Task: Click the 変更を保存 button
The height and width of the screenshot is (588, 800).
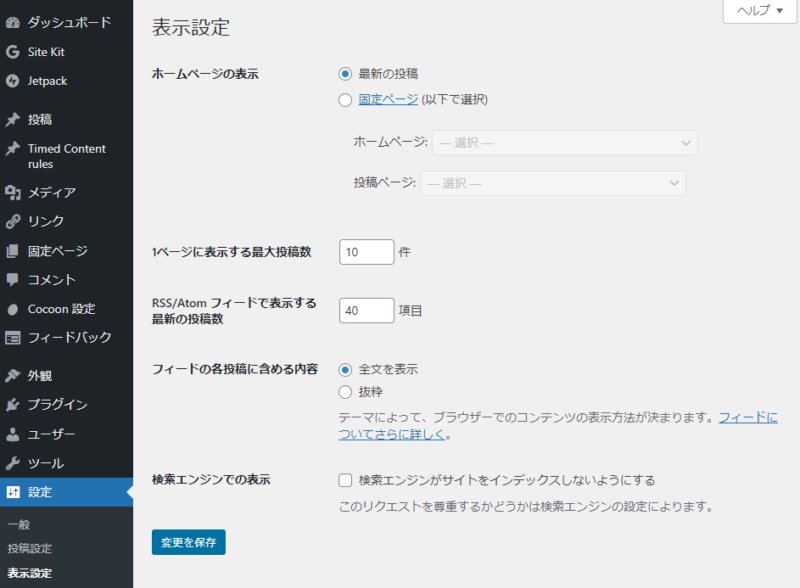Action: 189,542
